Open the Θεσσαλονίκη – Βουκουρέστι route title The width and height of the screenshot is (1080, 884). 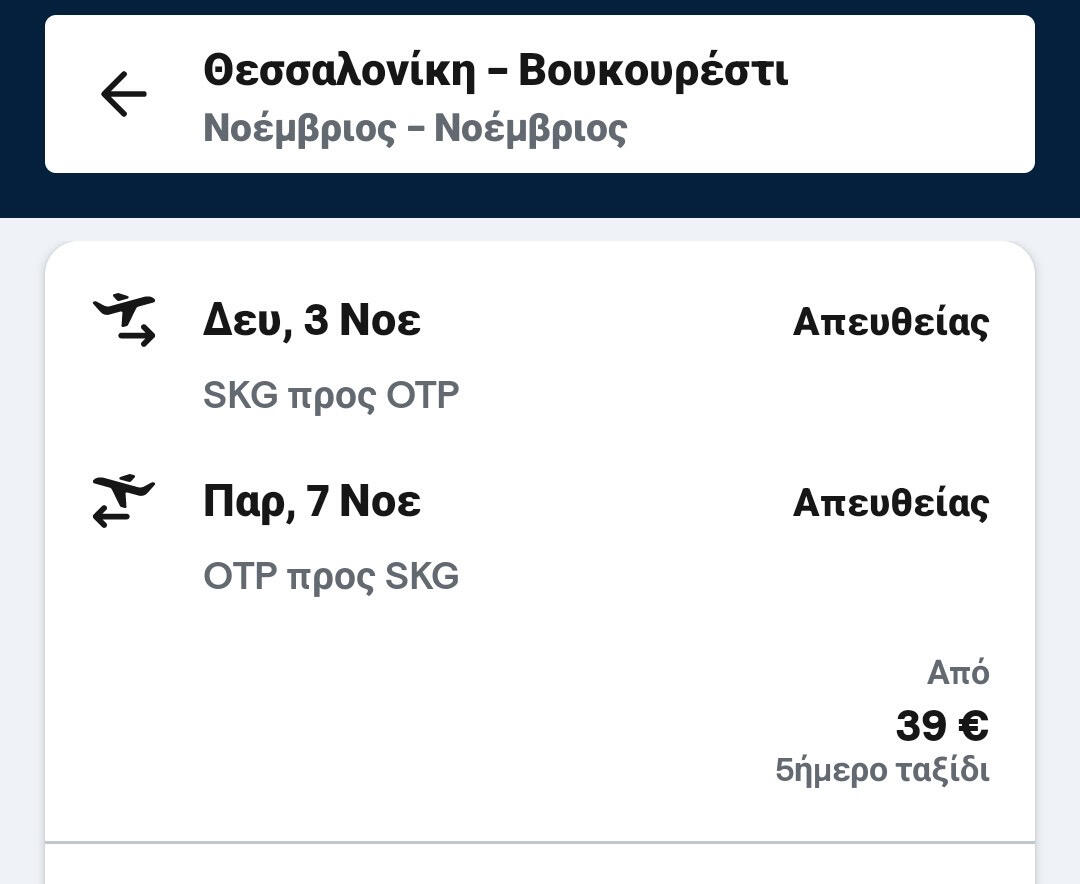(x=495, y=71)
